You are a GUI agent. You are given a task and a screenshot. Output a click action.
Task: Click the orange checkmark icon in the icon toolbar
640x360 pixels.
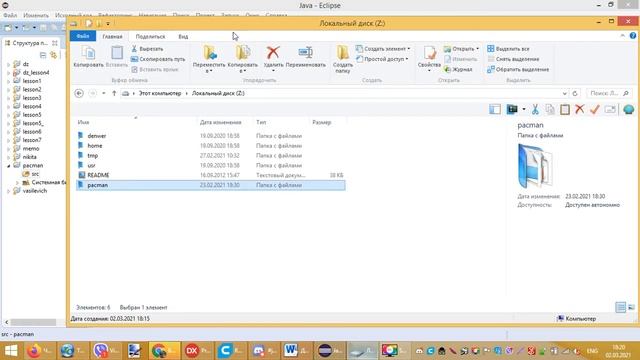click(595, 109)
